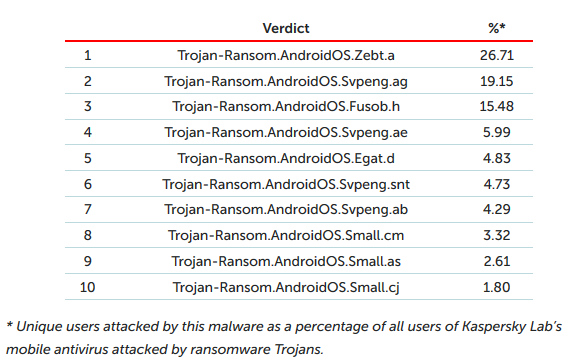Click the footnote about unique users attacked
568x363 pixels.
pos(284,338)
